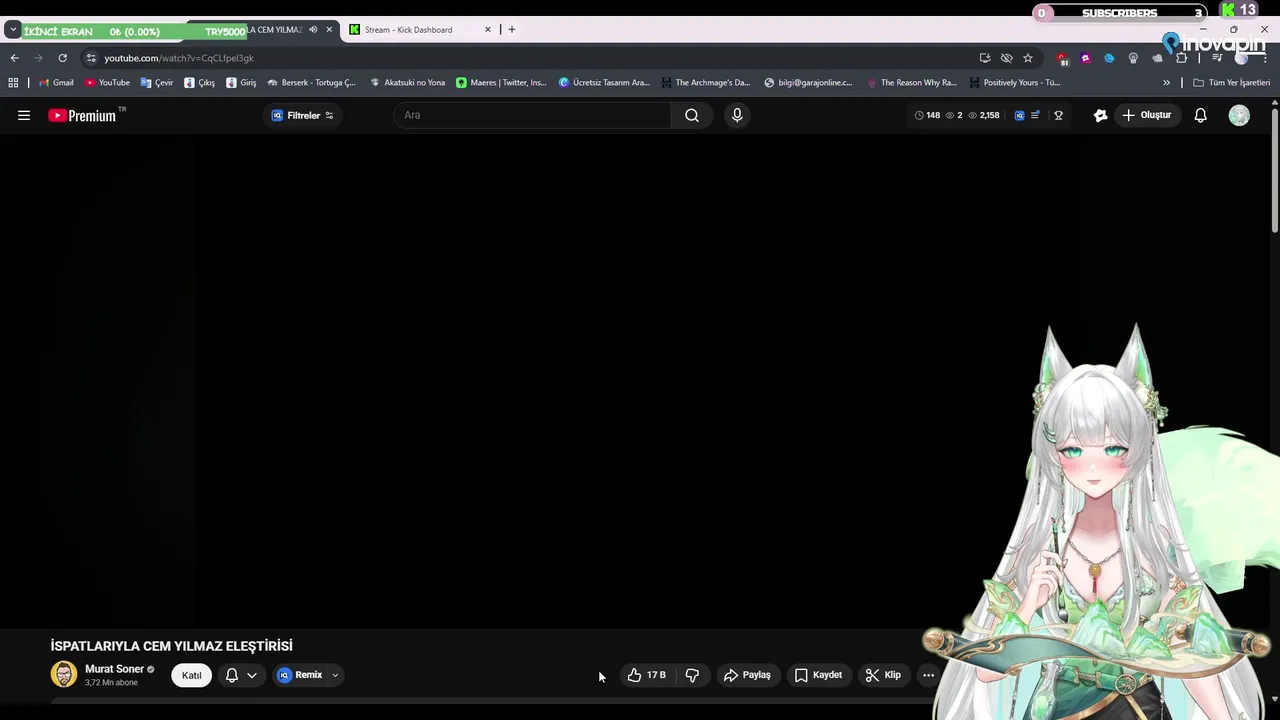
Task: Go back in browser history
Action: pyautogui.click(x=14, y=58)
